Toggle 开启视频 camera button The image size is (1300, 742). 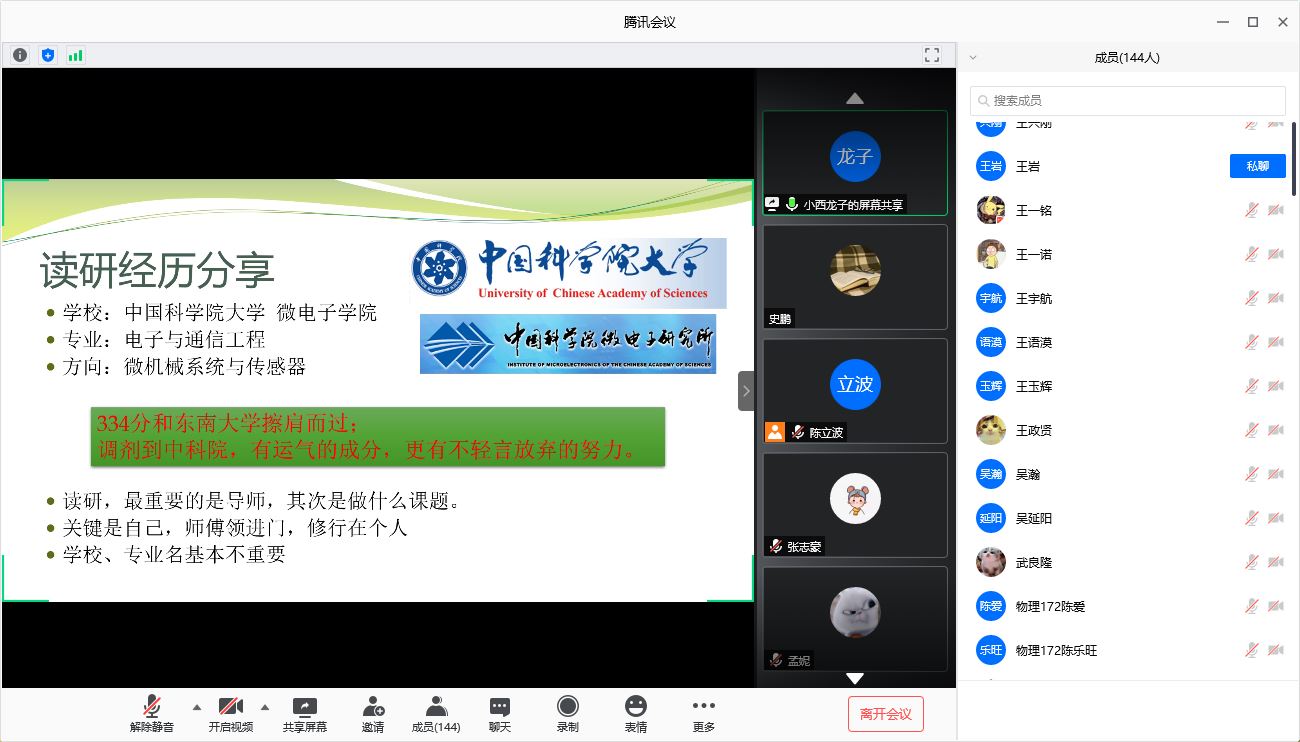tap(230, 713)
